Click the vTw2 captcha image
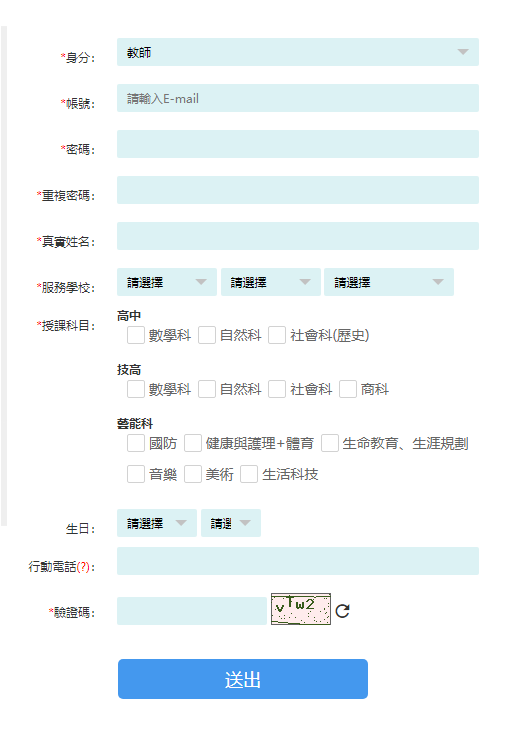 pyautogui.click(x=301, y=609)
